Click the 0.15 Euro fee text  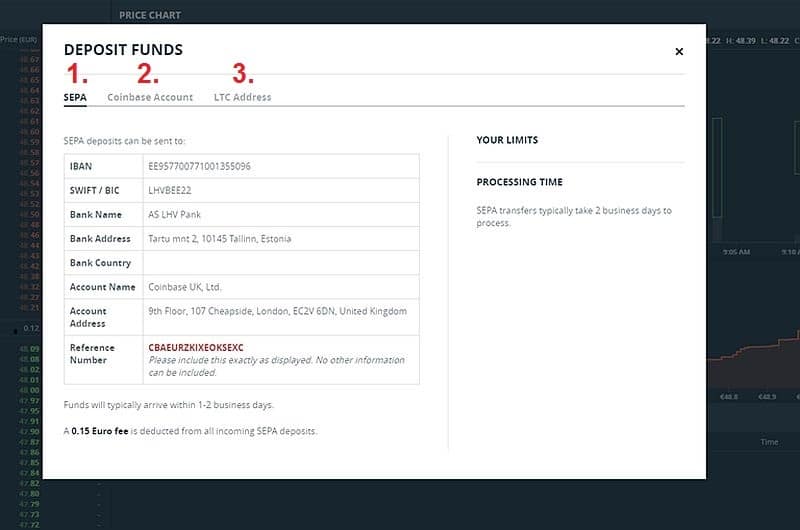point(100,431)
